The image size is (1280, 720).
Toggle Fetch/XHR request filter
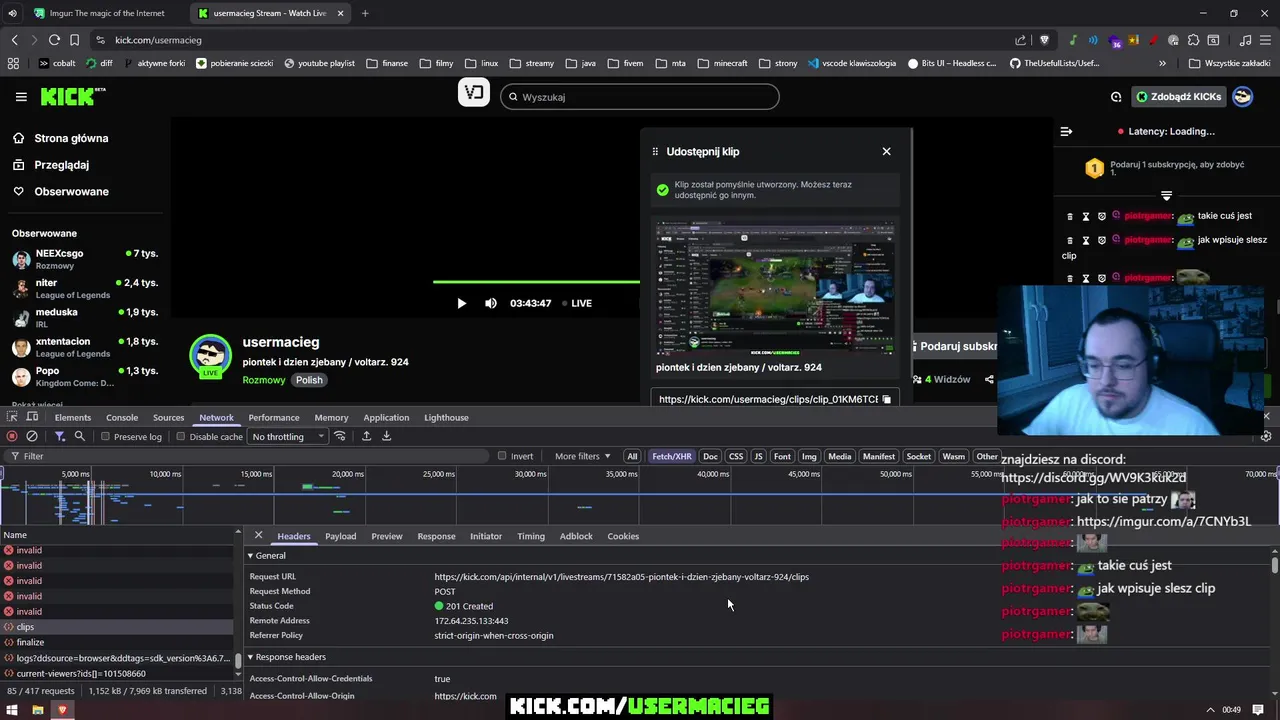671,456
